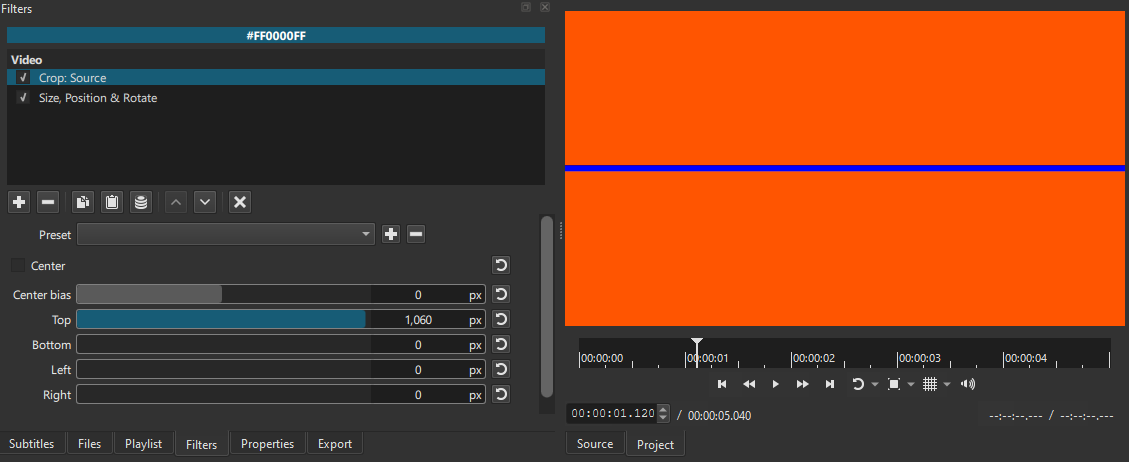Viewport: 1129px width, 462px height.
Task: Open the Preset dropdown list
Action: 226,234
